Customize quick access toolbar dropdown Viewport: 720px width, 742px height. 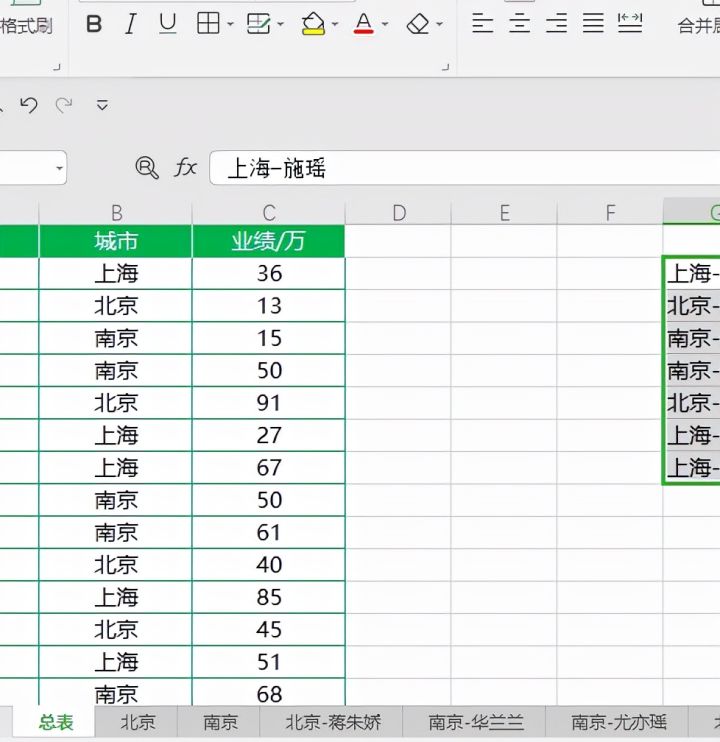coord(102,105)
